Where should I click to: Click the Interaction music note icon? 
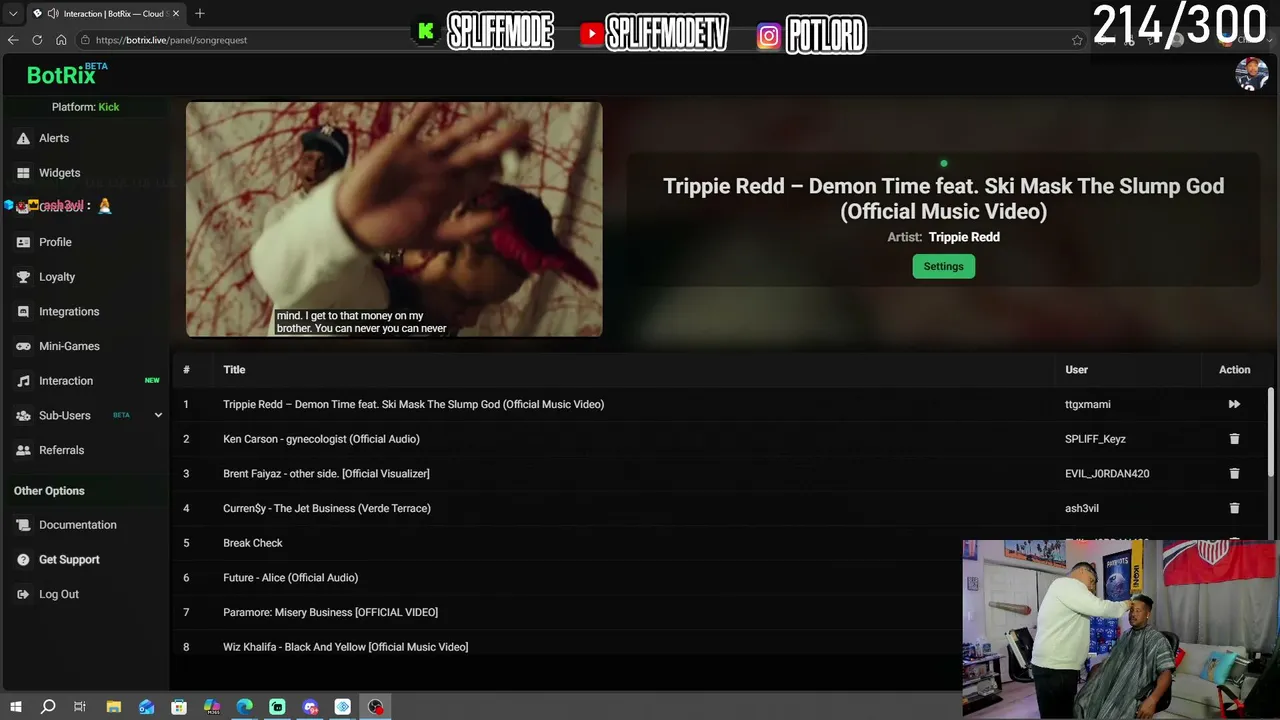[x=23, y=381]
